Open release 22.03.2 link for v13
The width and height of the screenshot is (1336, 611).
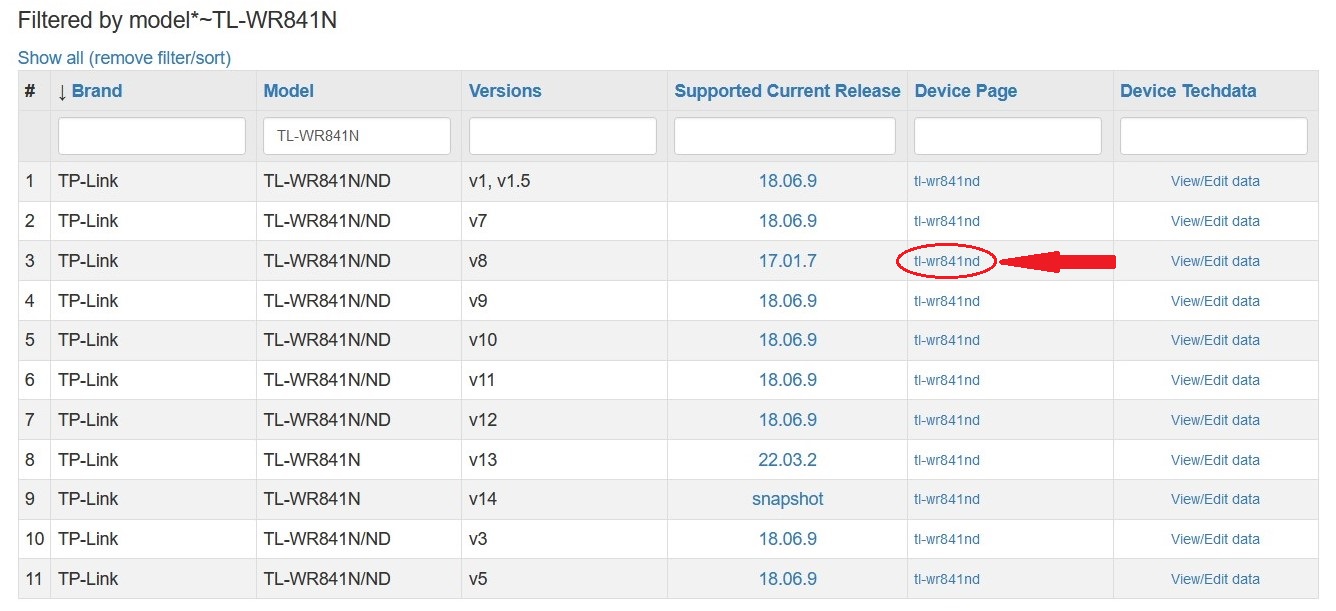point(787,460)
